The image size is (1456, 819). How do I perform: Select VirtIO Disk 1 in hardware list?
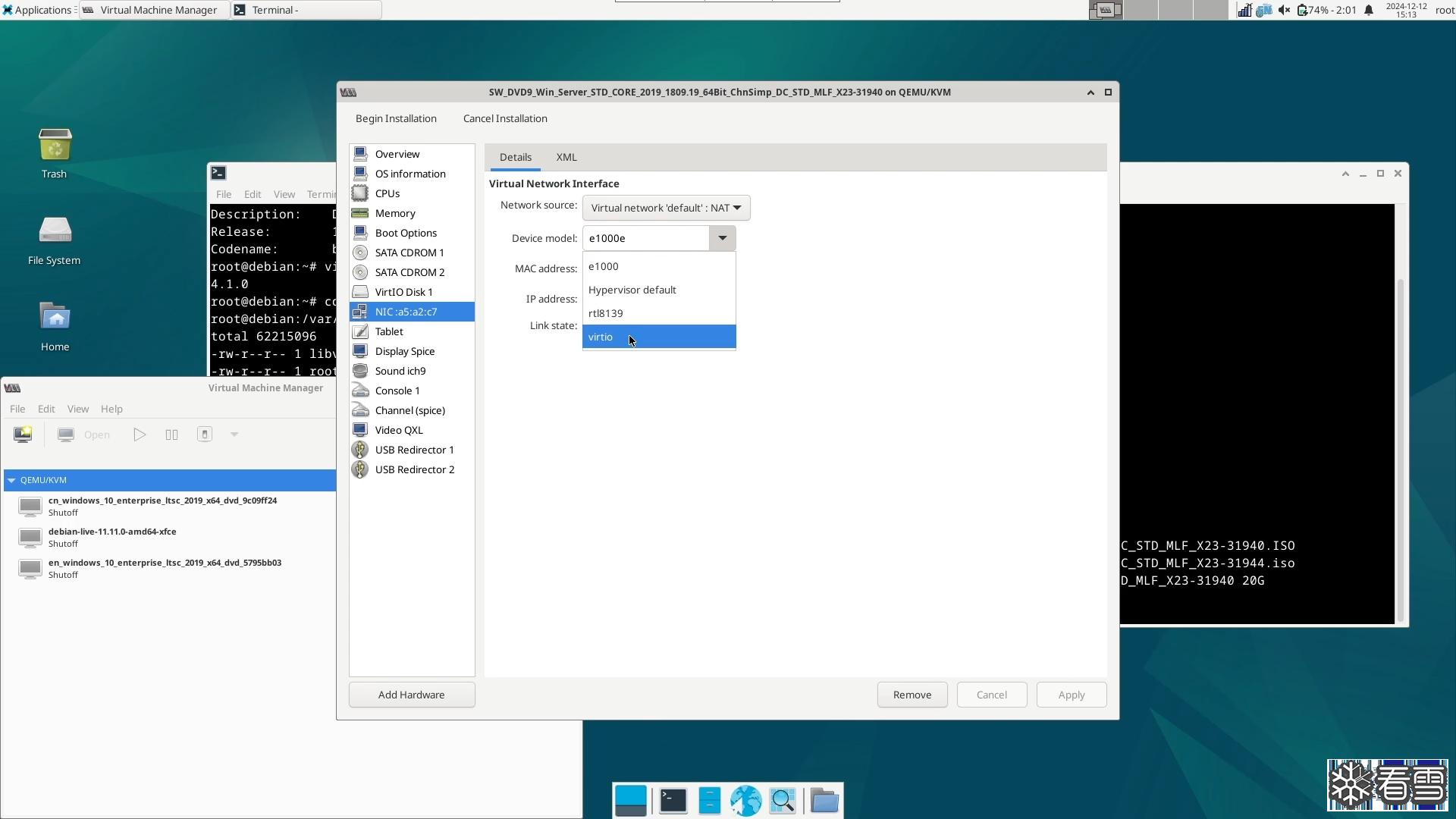(403, 292)
